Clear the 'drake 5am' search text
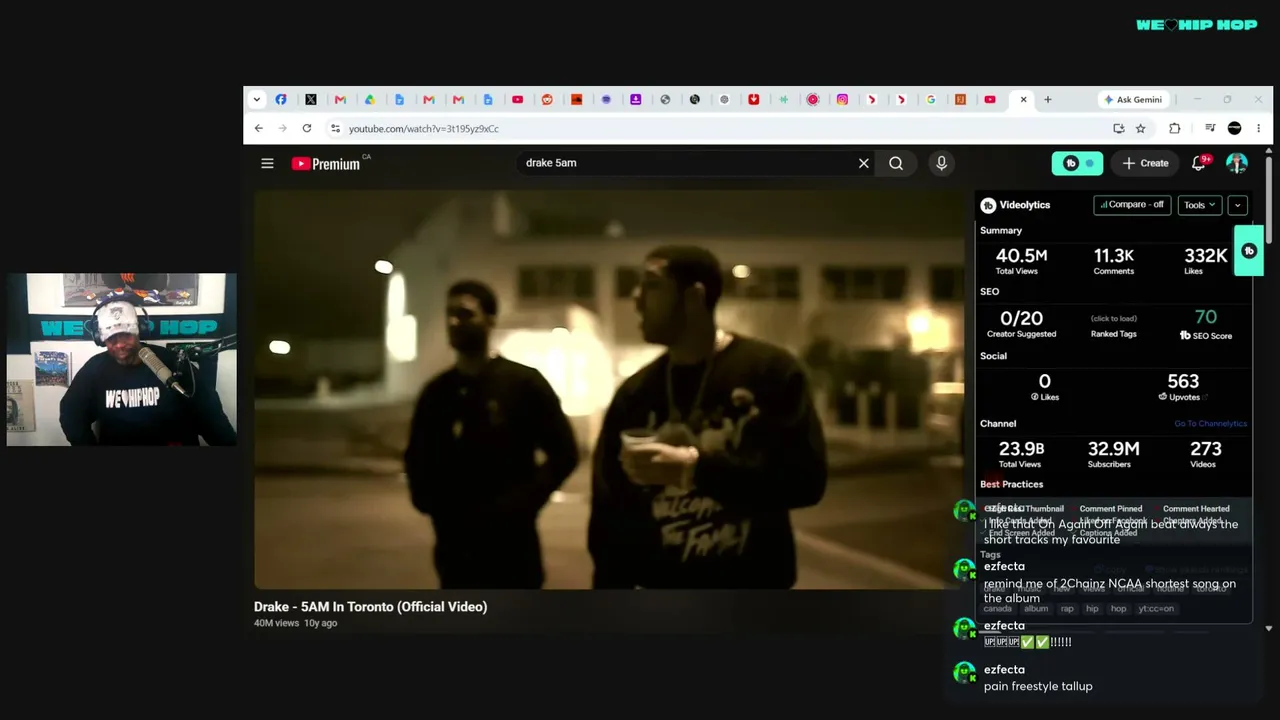 (864, 163)
